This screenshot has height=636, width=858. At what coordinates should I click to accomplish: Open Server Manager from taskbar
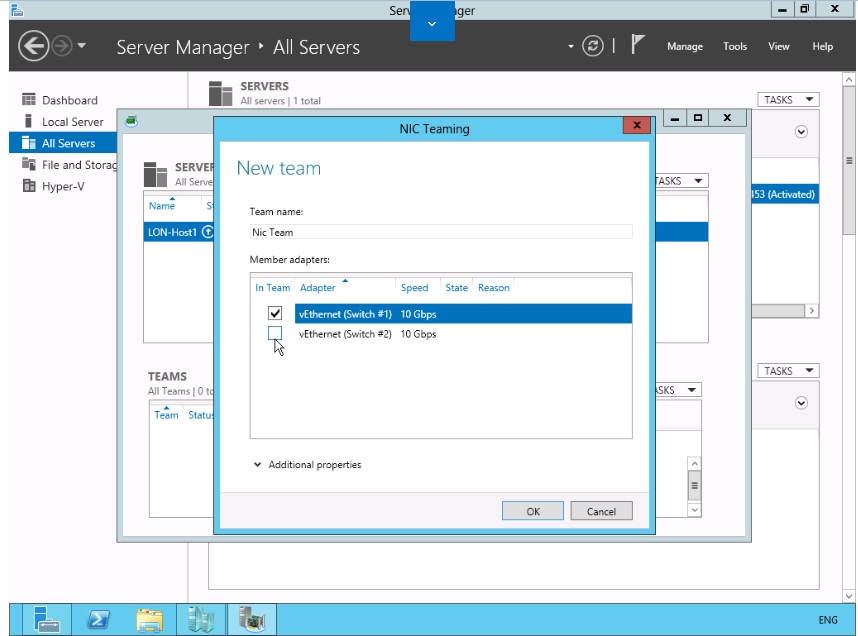click(47, 620)
